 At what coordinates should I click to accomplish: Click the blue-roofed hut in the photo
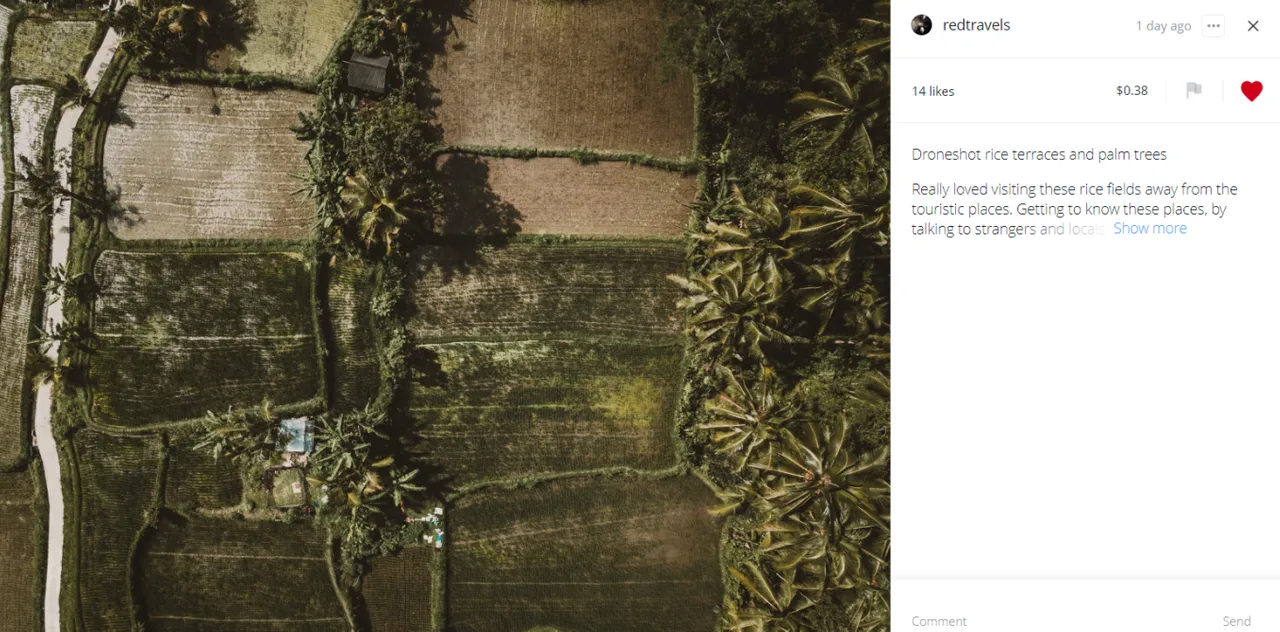[295, 436]
